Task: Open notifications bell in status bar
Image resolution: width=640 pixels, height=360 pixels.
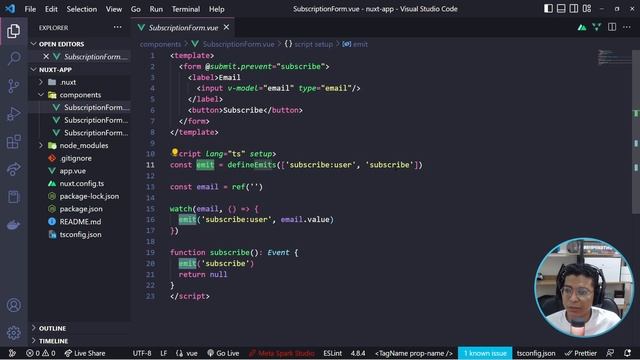Action: pyautogui.click(x=627, y=353)
